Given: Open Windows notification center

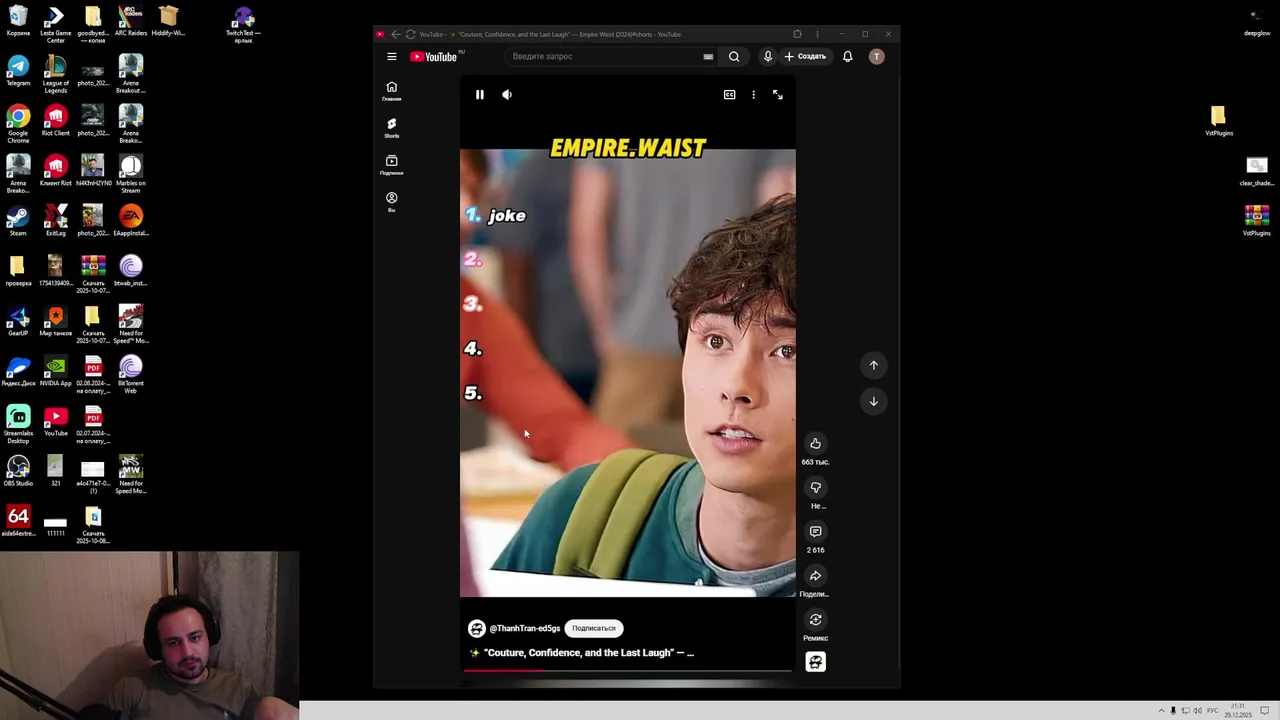Looking at the screenshot, I should [x=1265, y=711].
